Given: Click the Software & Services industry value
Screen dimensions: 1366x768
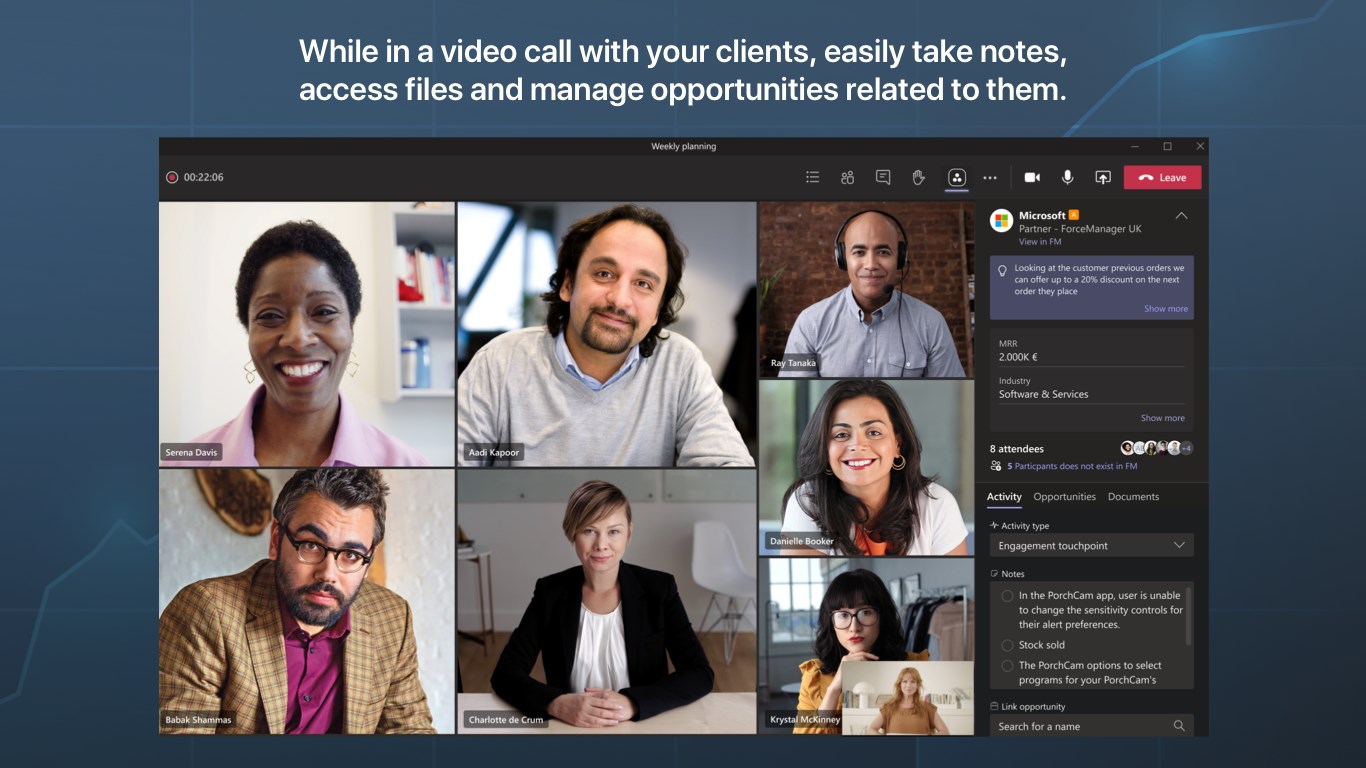Looking at the screenshot, I should (x=1043, y=394).
